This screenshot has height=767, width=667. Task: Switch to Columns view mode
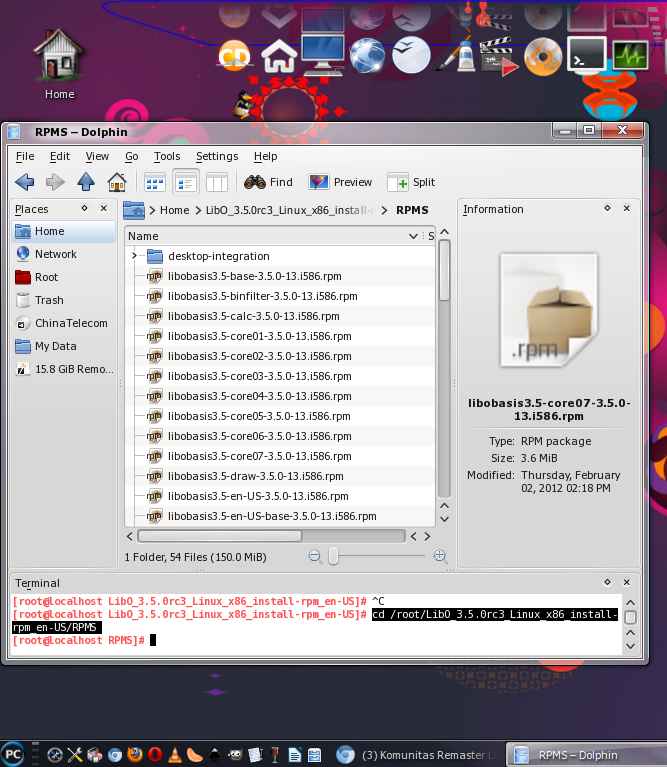pos(217,183)
